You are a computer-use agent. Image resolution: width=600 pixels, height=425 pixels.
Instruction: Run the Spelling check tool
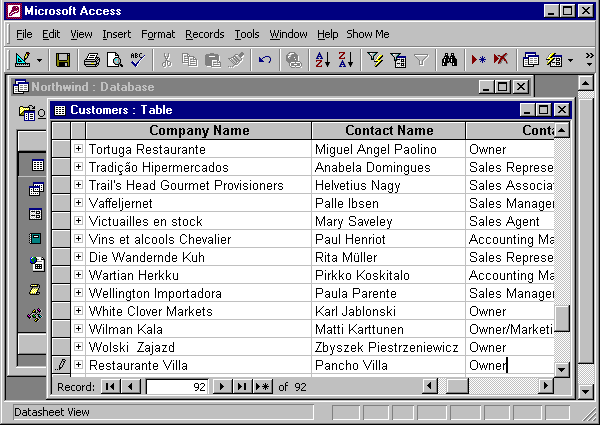pyautogui.click(x=138, y=61)
